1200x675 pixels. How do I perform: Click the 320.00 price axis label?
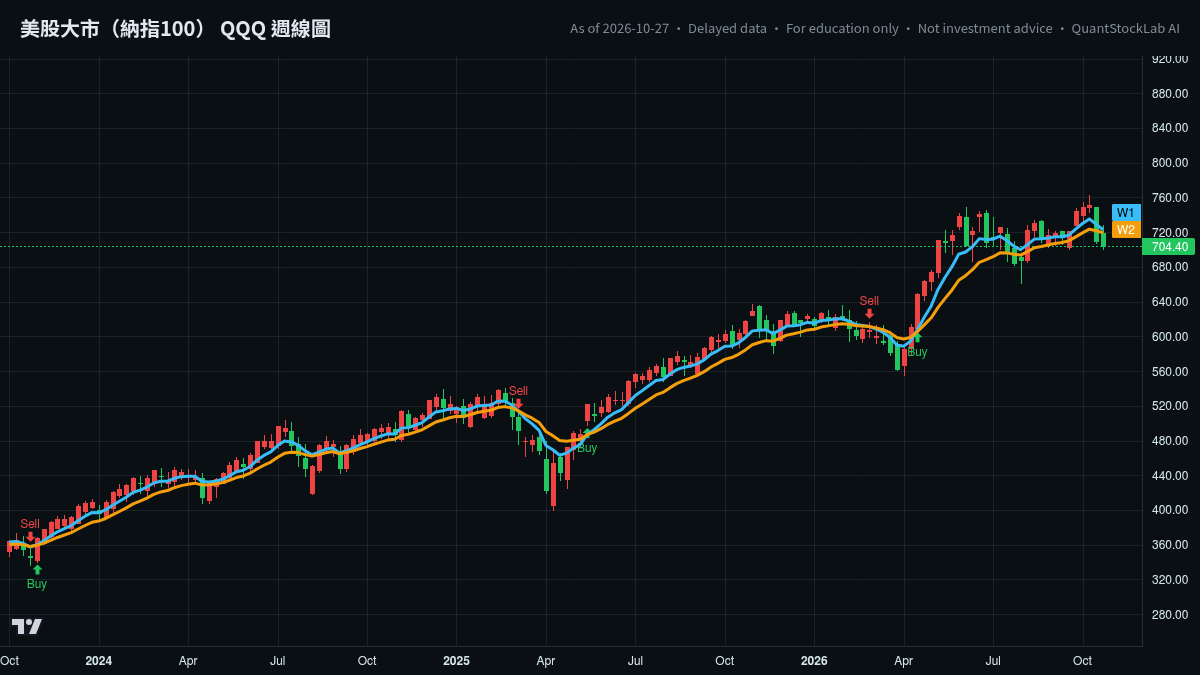click(1169, 580)
